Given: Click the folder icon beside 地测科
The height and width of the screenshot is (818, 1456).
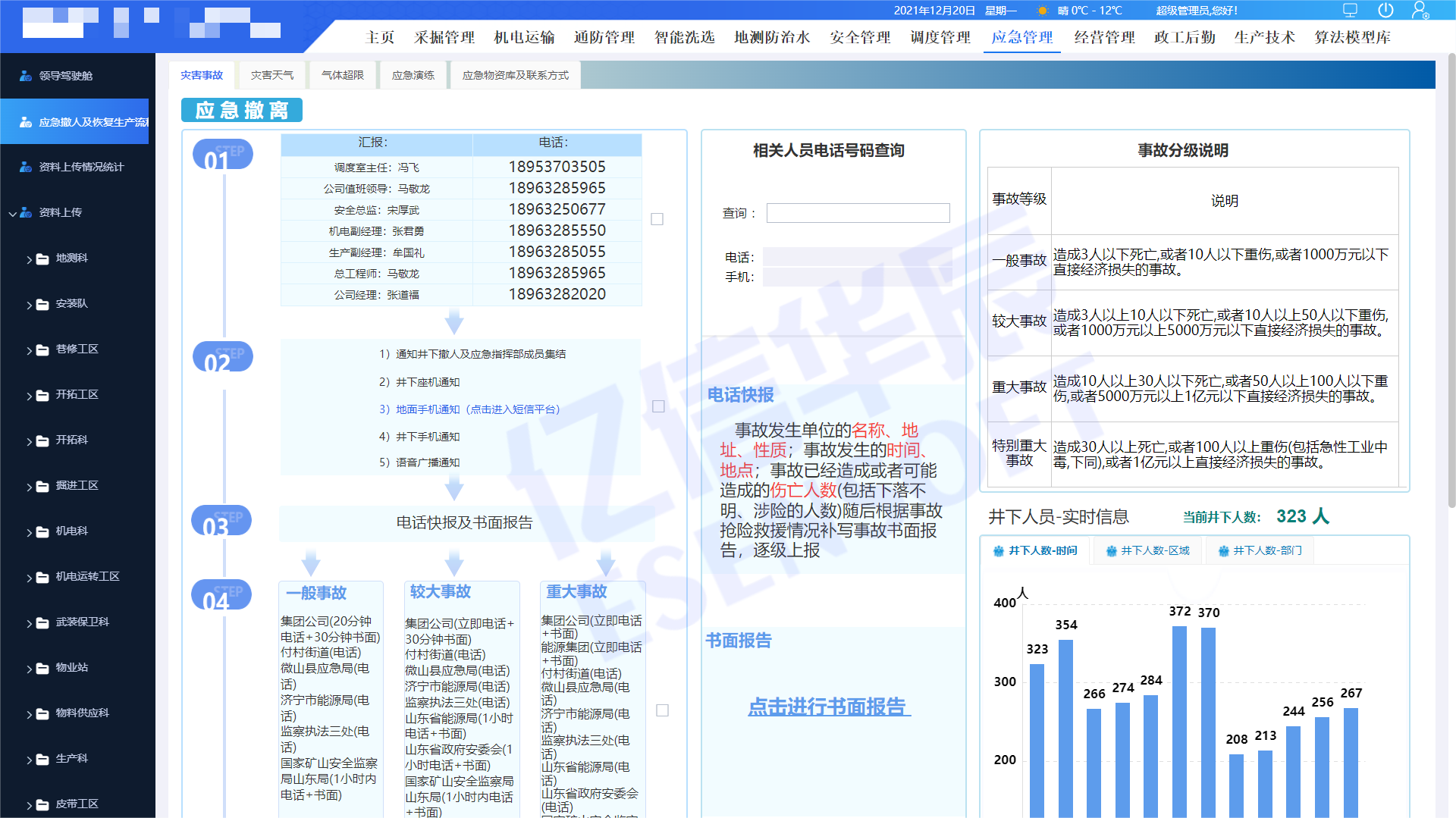Looking at the screenshot, I should coord(42,259).
